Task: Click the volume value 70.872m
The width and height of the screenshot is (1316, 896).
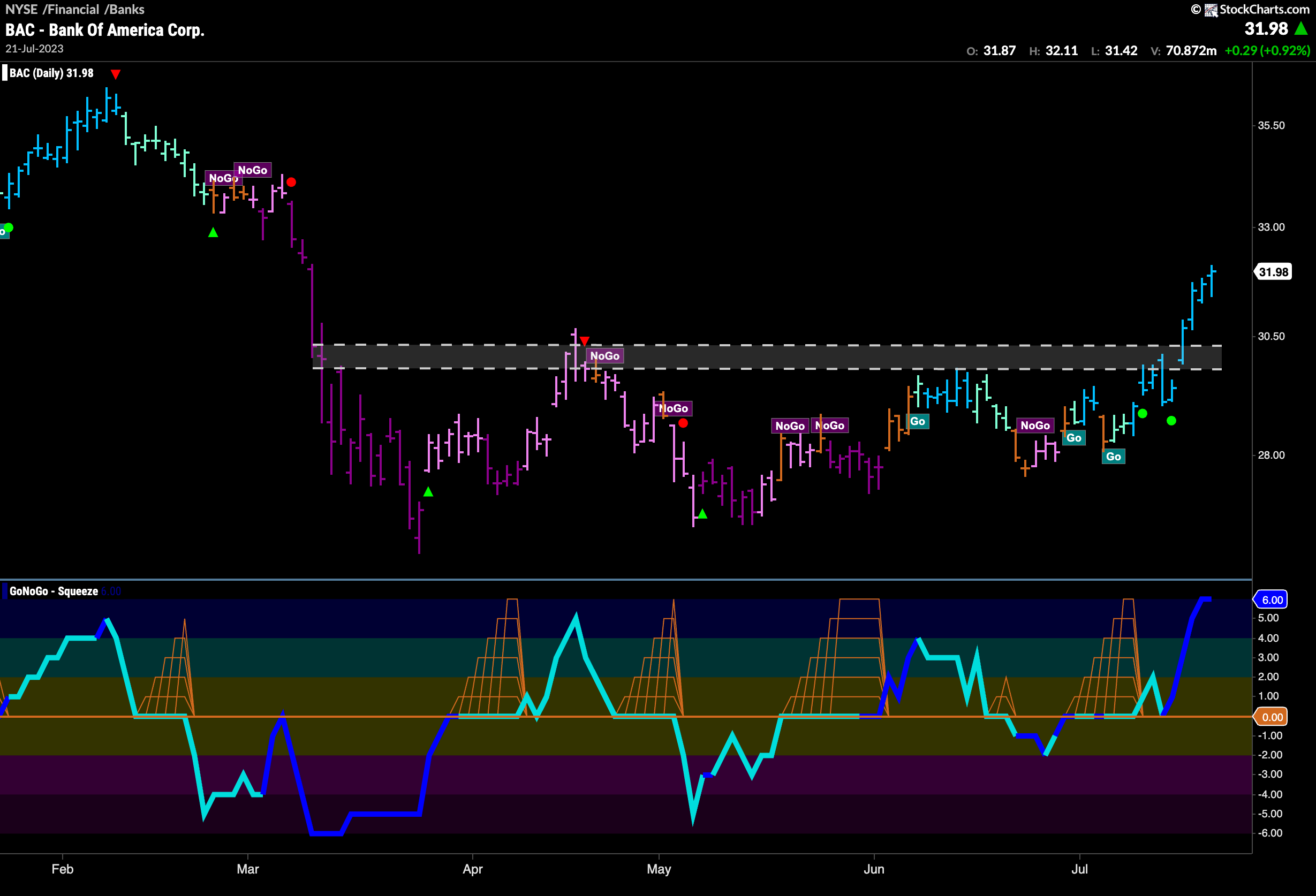Action: tap(1191, 51)
